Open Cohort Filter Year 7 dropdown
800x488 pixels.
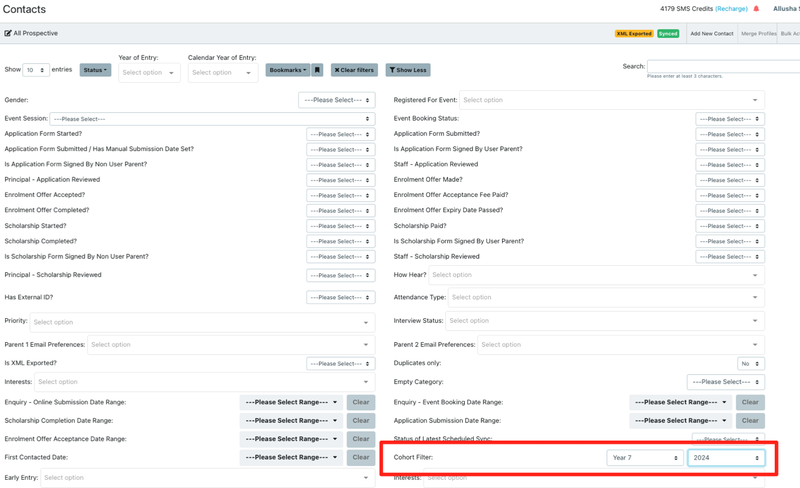644,458
